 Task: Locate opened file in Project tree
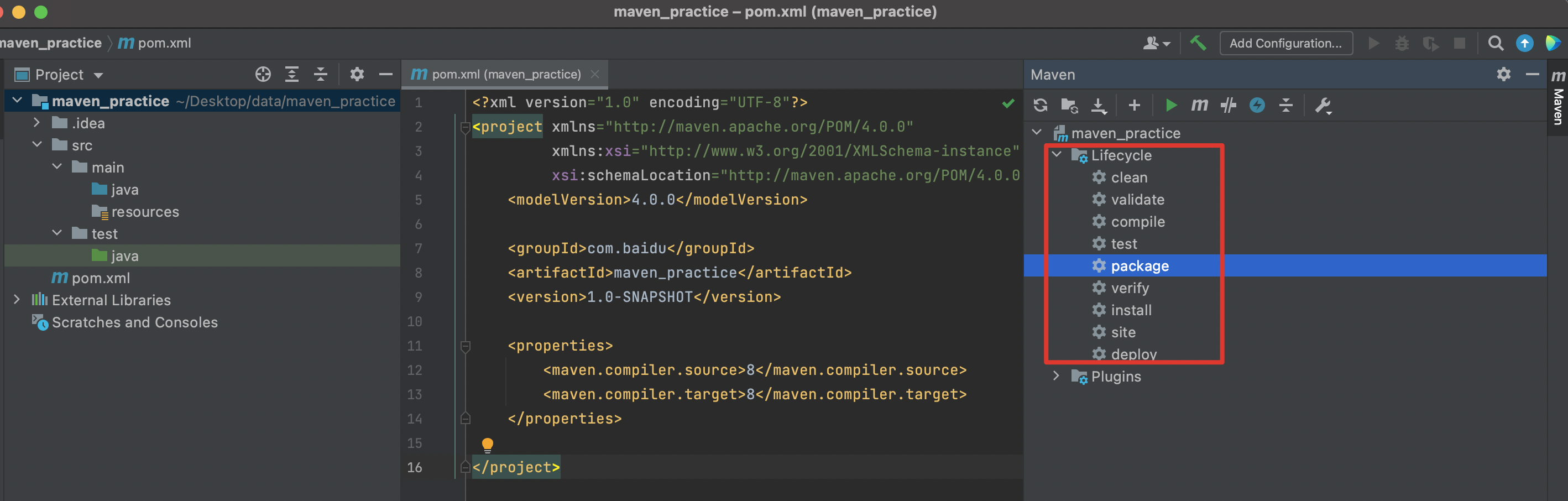pos(263,74)
